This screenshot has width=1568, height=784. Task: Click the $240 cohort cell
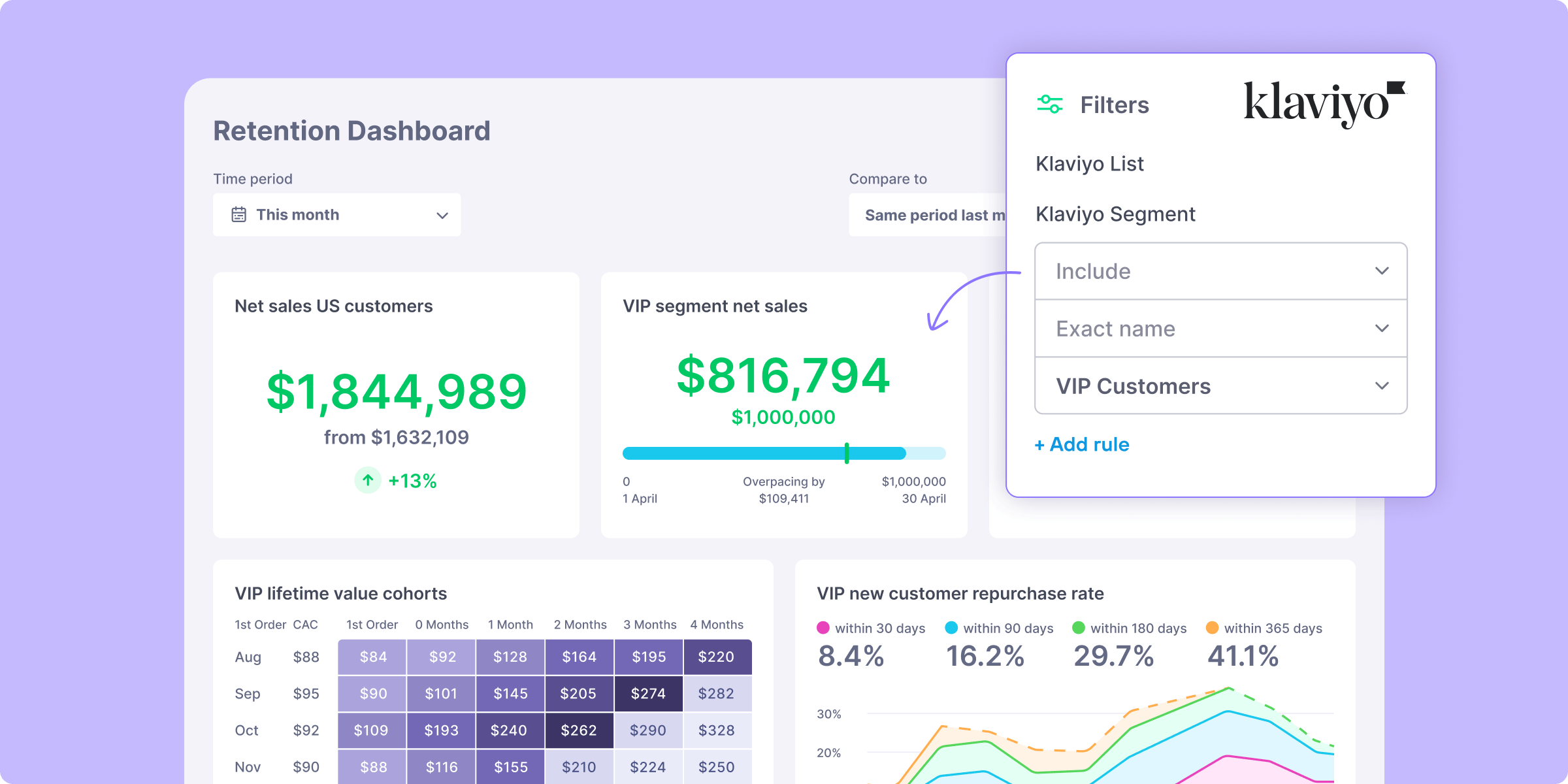pyautogui.click(x=510, y=730)
